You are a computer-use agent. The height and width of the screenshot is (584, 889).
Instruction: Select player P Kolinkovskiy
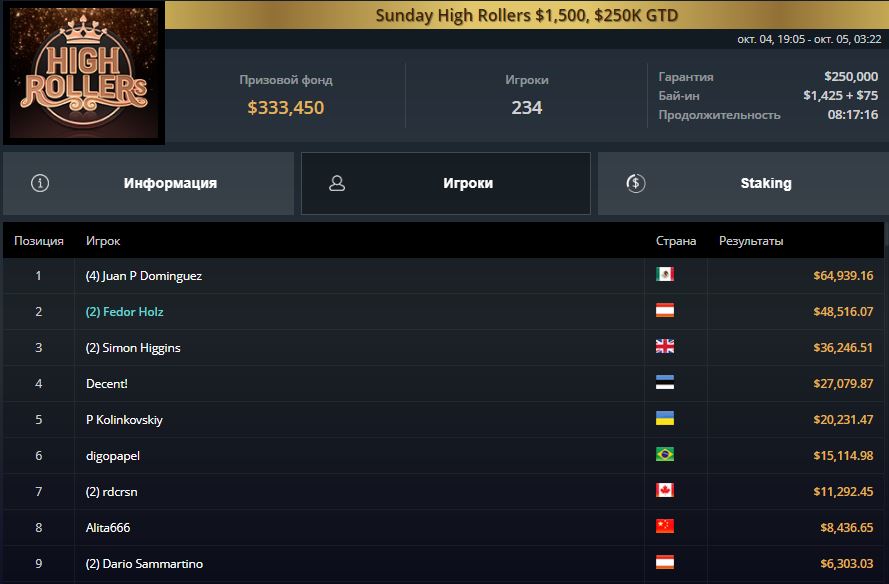click(x=124, y=420)
